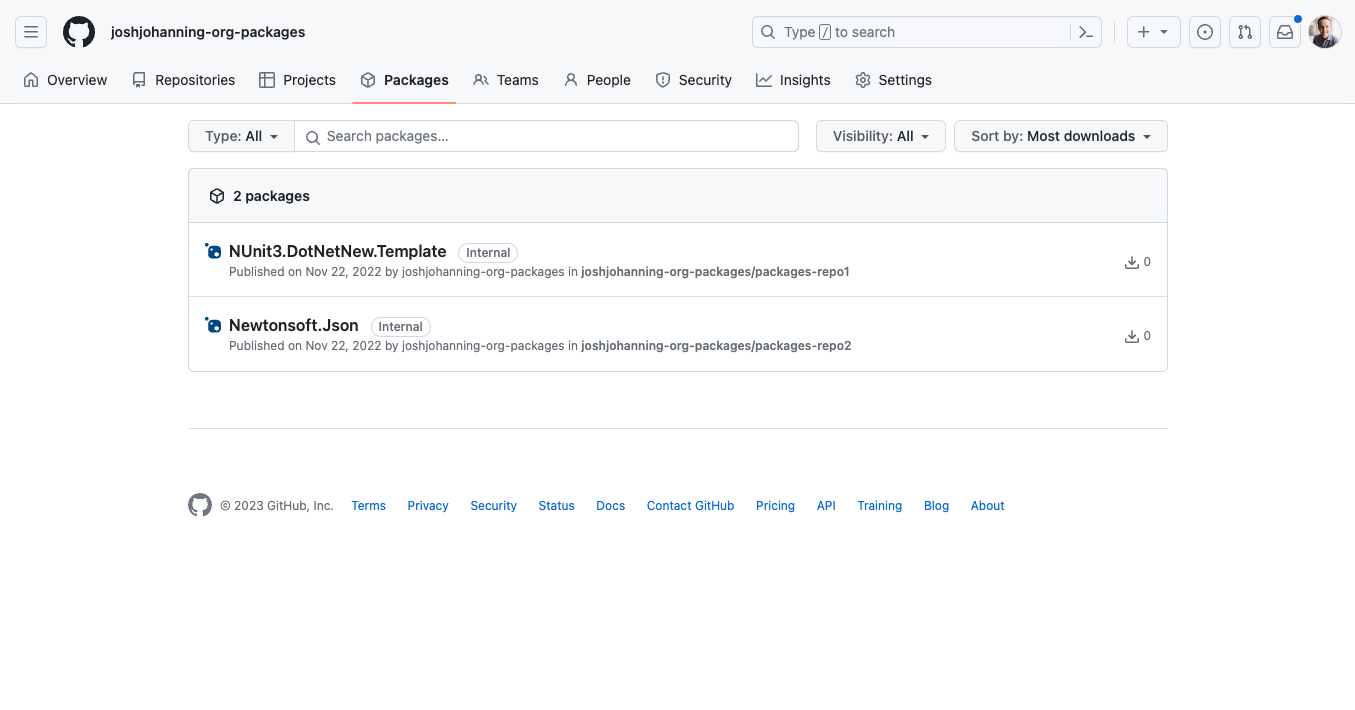Click the user profile avatar
Image resolution: width=1355 pixels, height=710 pixels.
click(1325, 32)
